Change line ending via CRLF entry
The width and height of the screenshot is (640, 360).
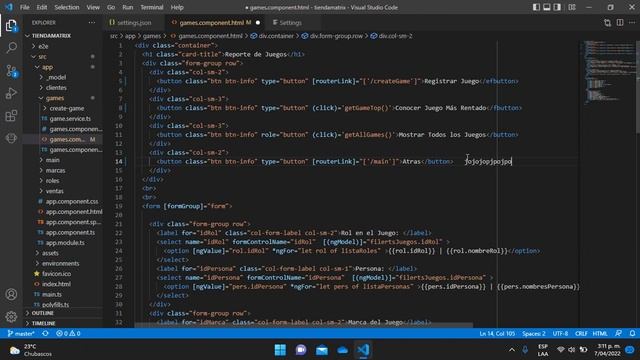pyautogui.click(x=581, y=333)
